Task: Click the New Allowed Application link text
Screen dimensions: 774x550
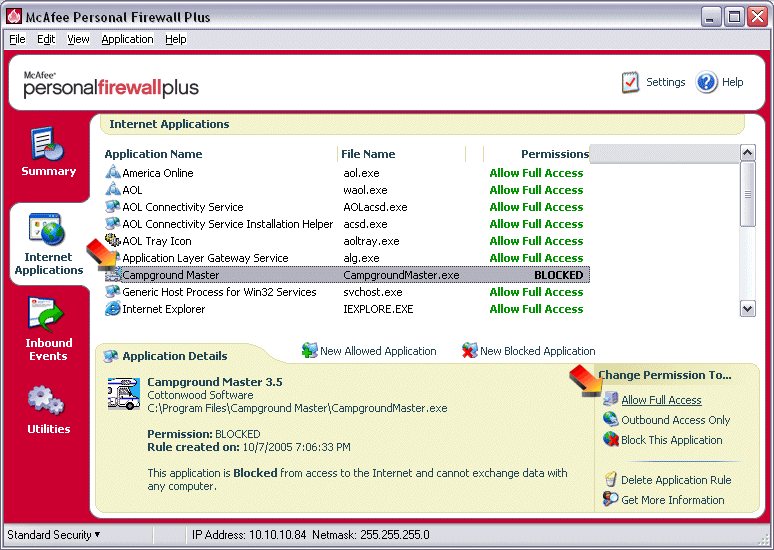Action: (x=378, y=351)
